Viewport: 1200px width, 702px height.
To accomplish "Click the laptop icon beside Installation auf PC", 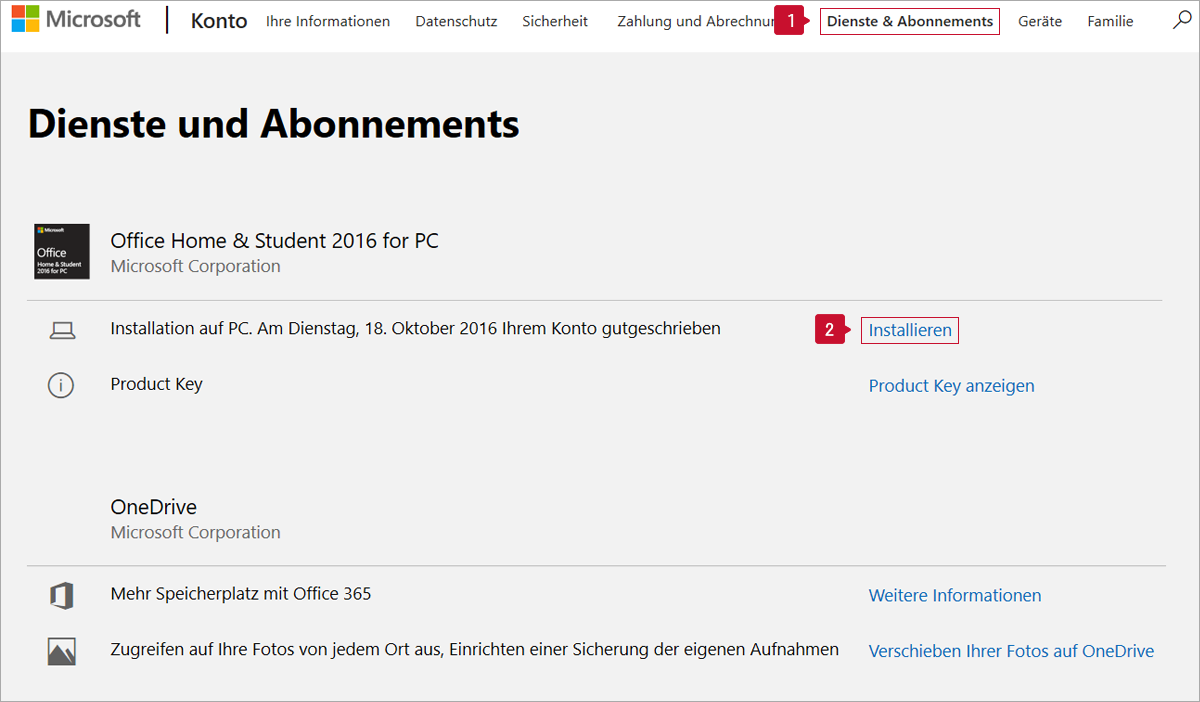I will 62,329.
